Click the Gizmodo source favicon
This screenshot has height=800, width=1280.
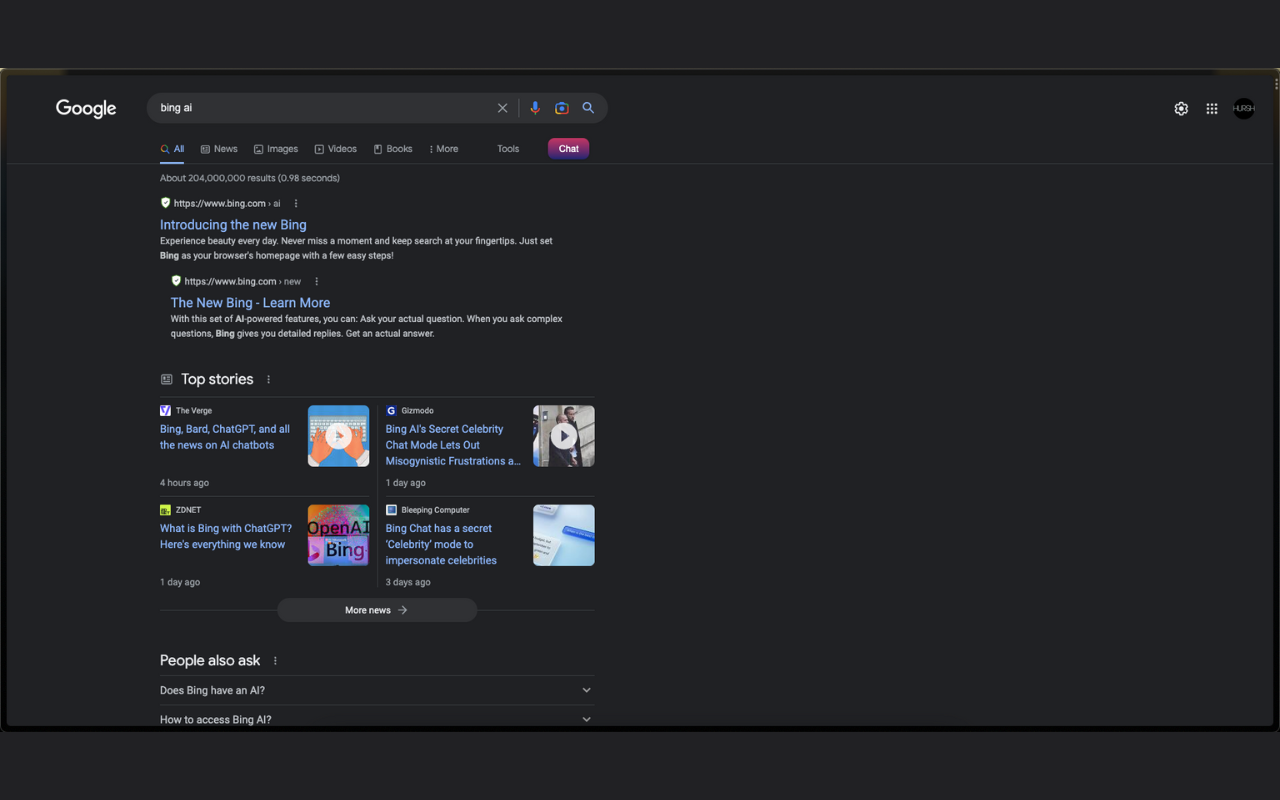(391, 410)
